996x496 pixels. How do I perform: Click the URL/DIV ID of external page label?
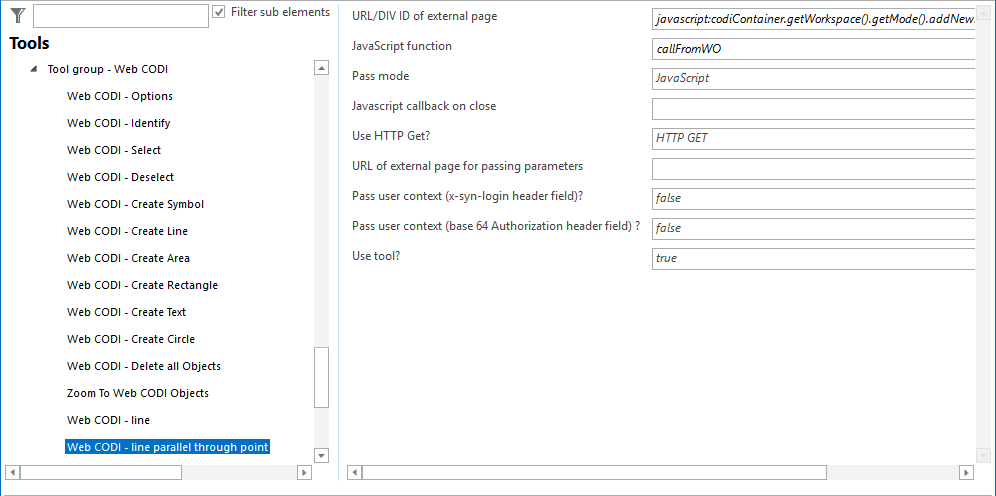coord(424,17)
